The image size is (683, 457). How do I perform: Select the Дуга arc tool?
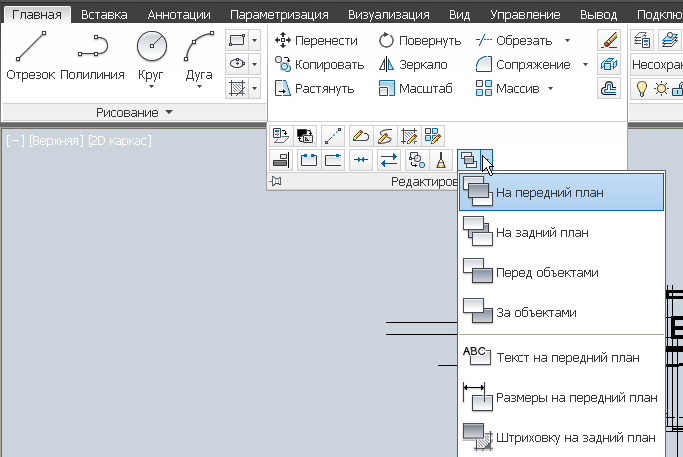coord(199,54)
